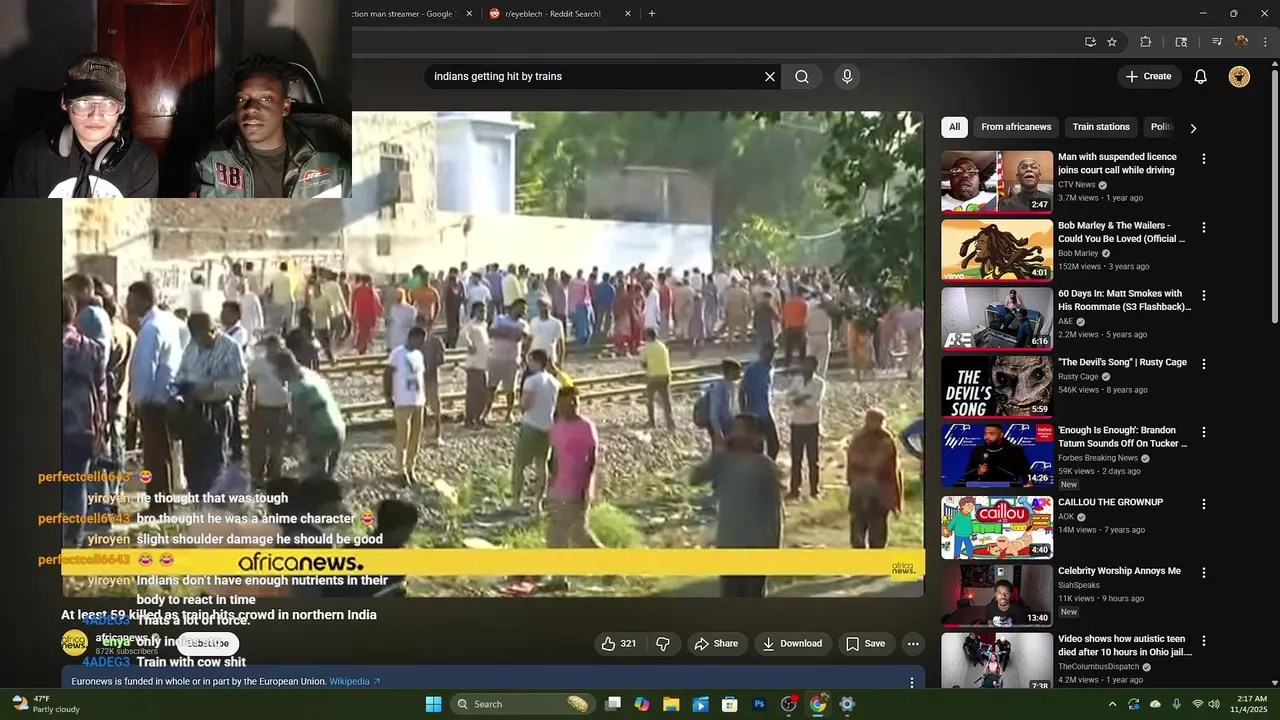Open menu for autistic teen video
1280x720 pixels.
1204,641
